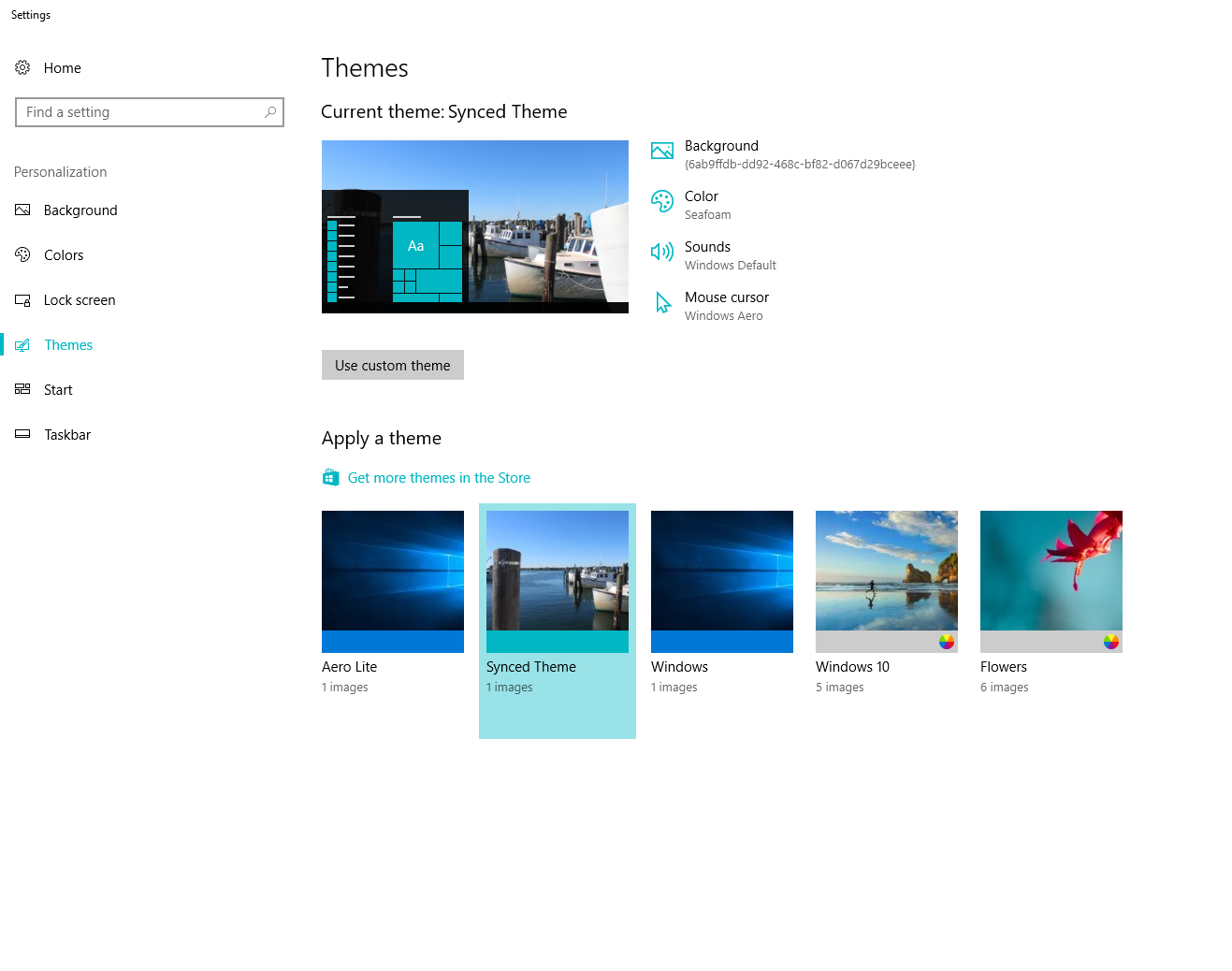This screenshot has width=1232, height=971.
Task: Click color wheel badge on Windows 10 theme
Action: (x=947, y=642)
